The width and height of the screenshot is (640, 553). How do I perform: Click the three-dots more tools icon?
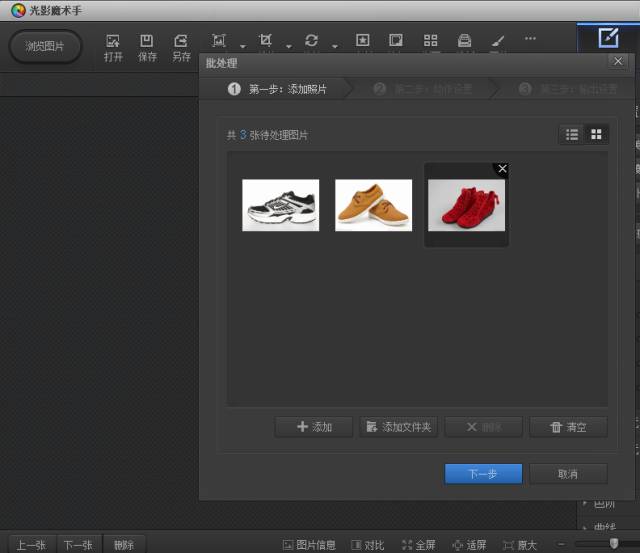tap(530, 39)
